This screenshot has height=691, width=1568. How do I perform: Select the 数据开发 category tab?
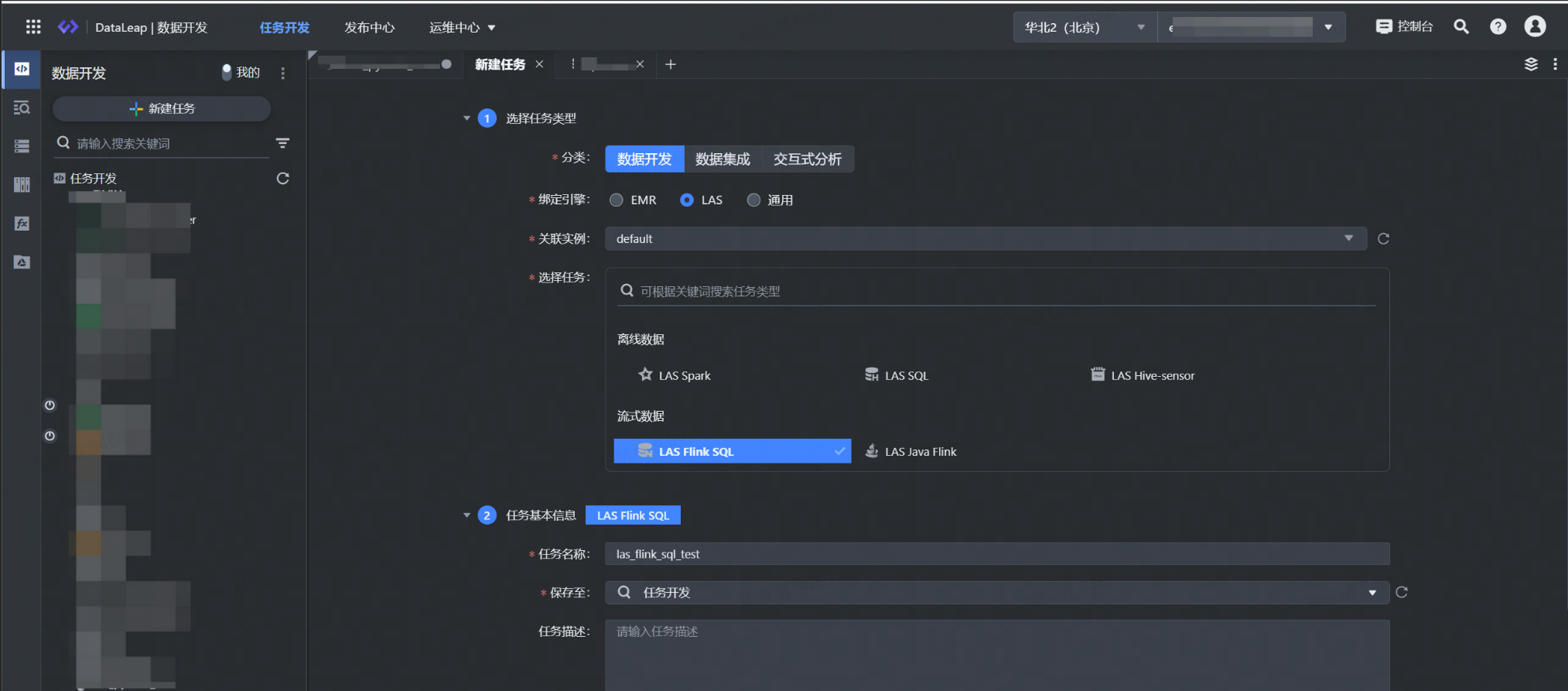pos(644,159)
